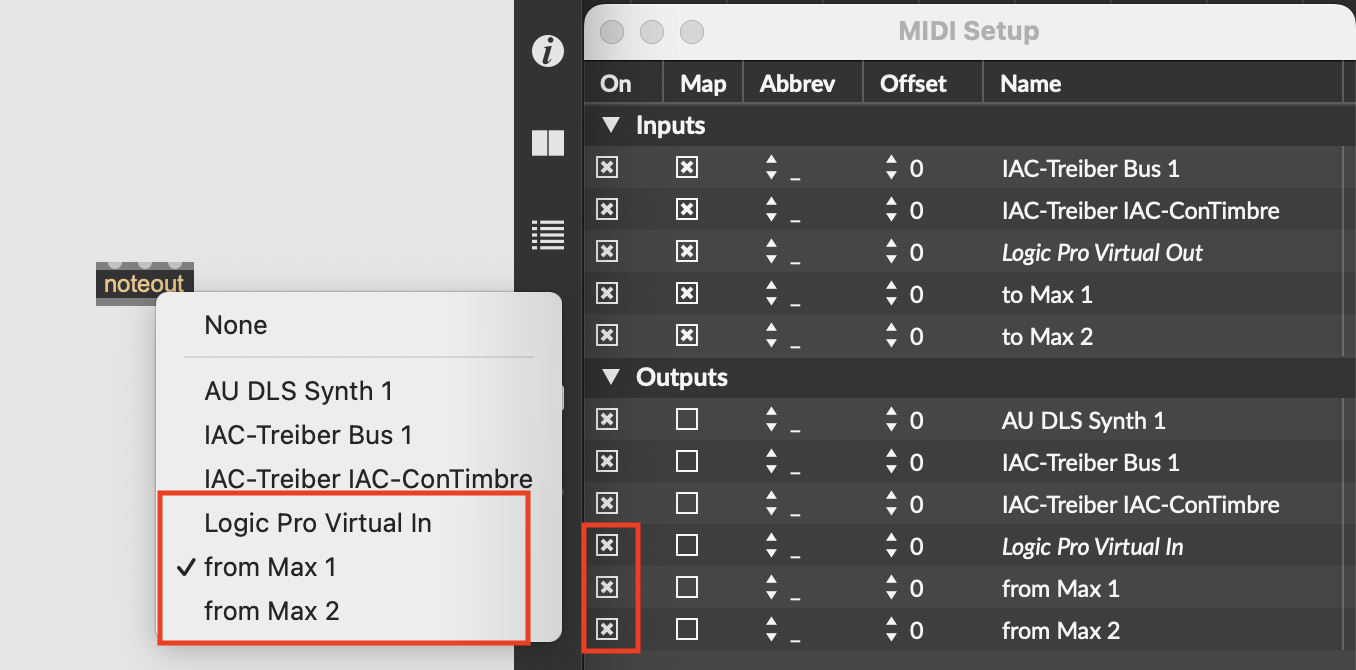This screenshot has width=1356, height=670.
Task: Open Abbrev selector for output AU DLS Synth 1
Action: click(771, 420)
